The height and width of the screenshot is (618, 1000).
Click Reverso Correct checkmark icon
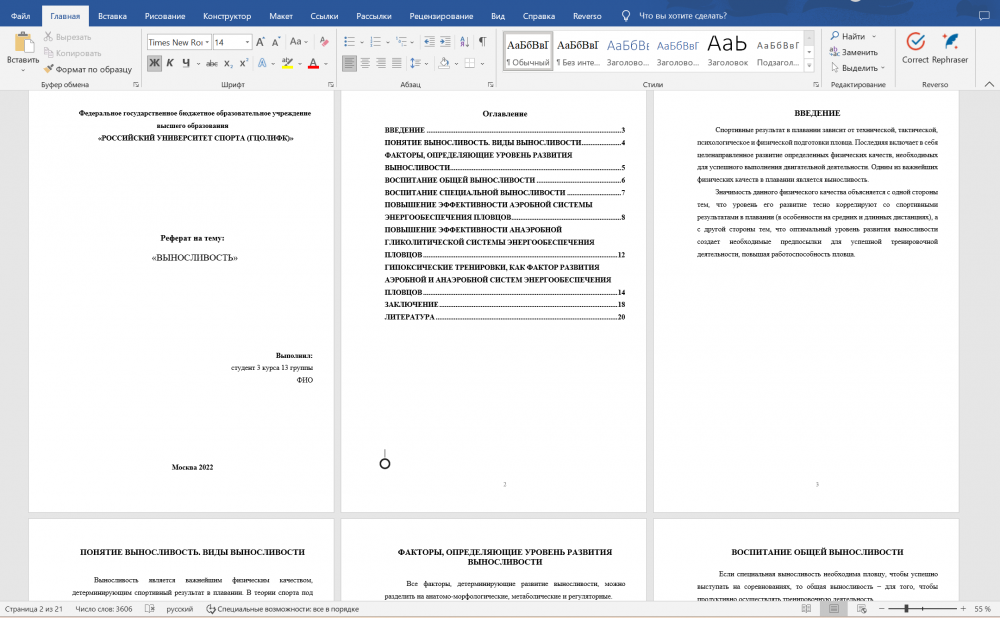click(x=915, y=42)
